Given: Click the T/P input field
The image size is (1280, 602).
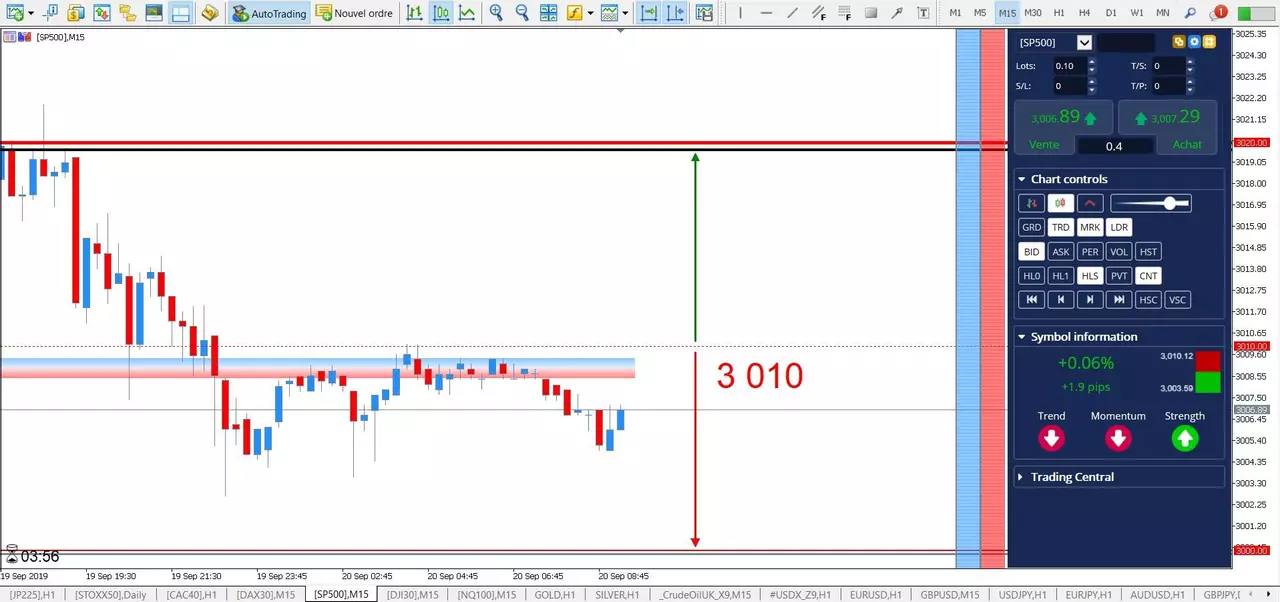Looking at the screenshot, I should 1167,86.
